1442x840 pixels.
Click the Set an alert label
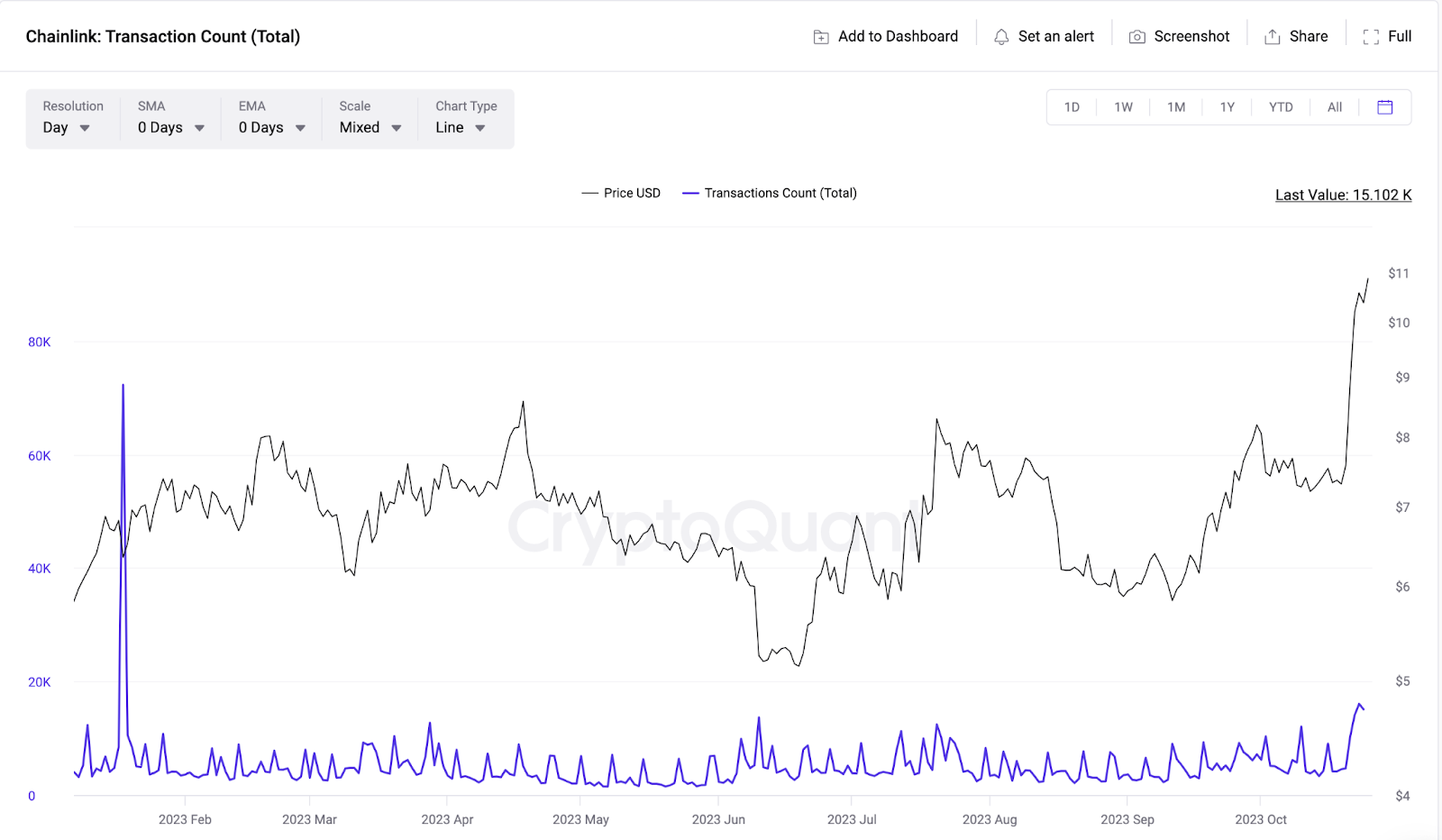(x=1056, y=36)
